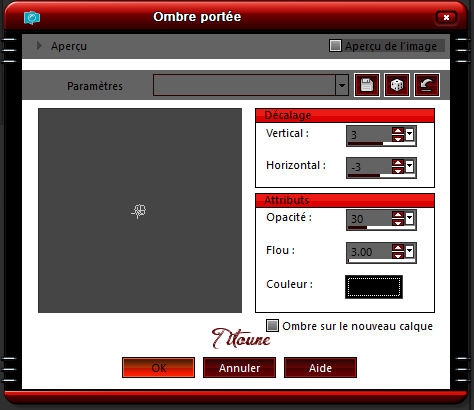Decrease the Horizontal offset with down arrow
Image resolution: width=474 pixels, height=410 pixels.
tap(398, 170)
